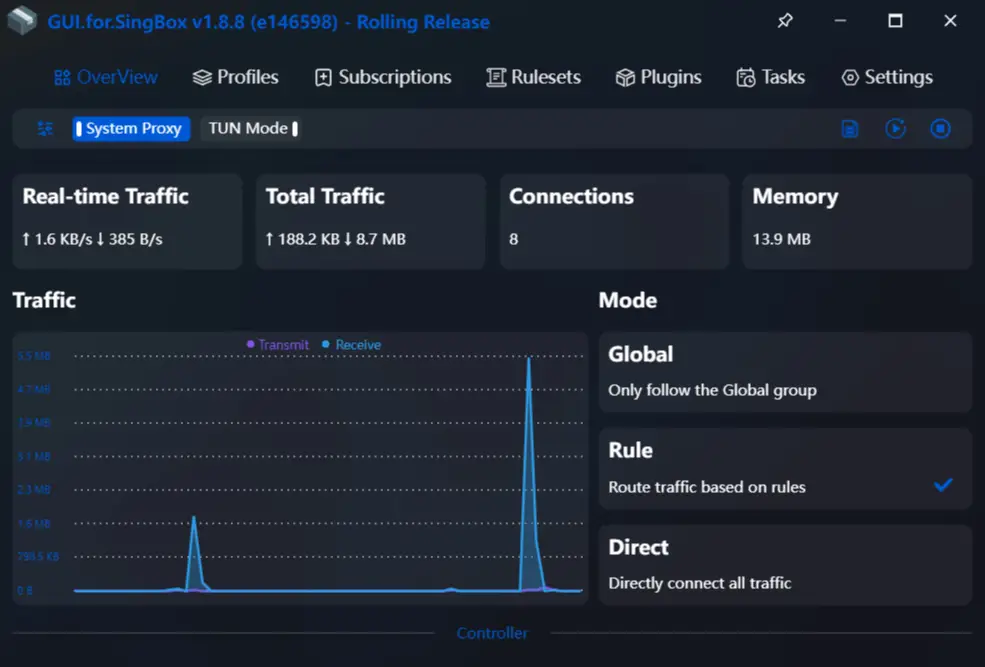The width and height of the screenshot is (985, 667).
Task: Minimize the GUI.for.SingBox window
Action: pos(841,21)
